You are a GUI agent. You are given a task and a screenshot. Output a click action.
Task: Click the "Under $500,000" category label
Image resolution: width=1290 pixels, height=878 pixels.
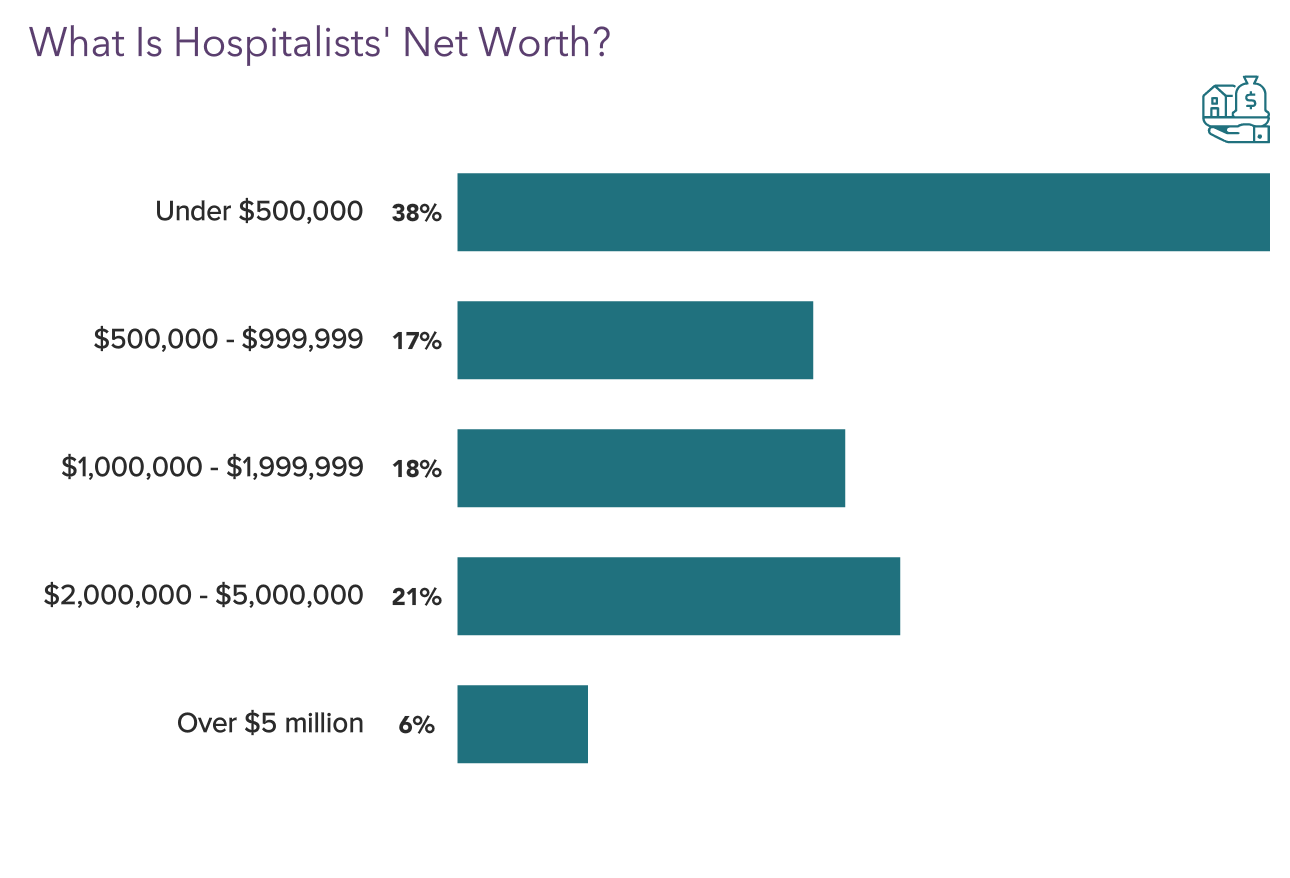[259, 212]
